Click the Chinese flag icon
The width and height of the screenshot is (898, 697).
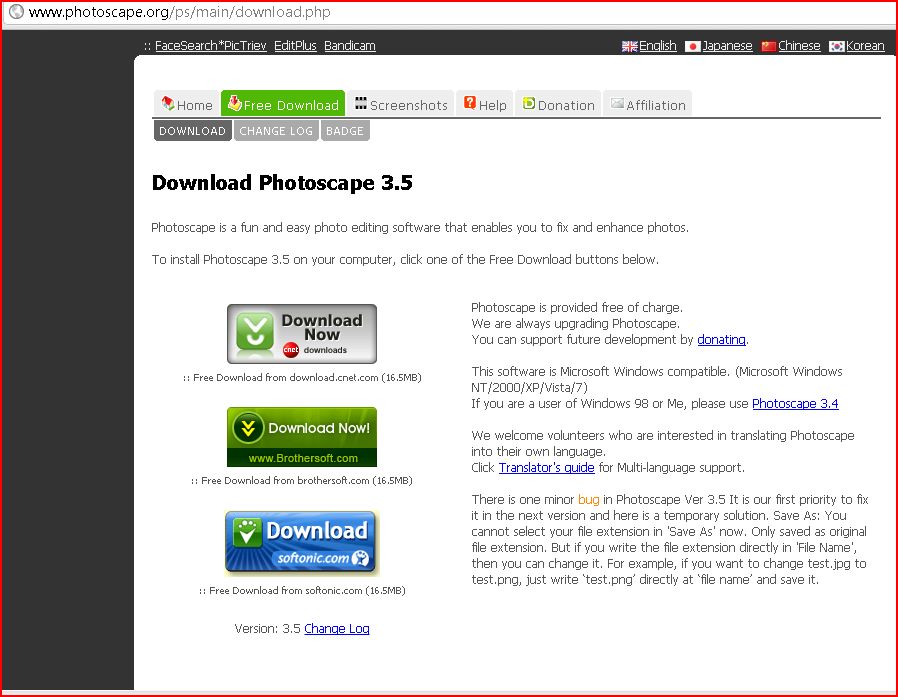tap(768, 46)
